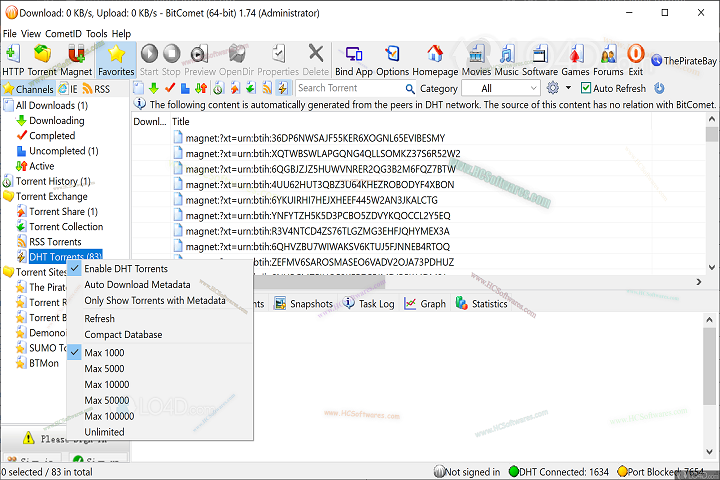Open the Task Log tab

click(369, 304)
